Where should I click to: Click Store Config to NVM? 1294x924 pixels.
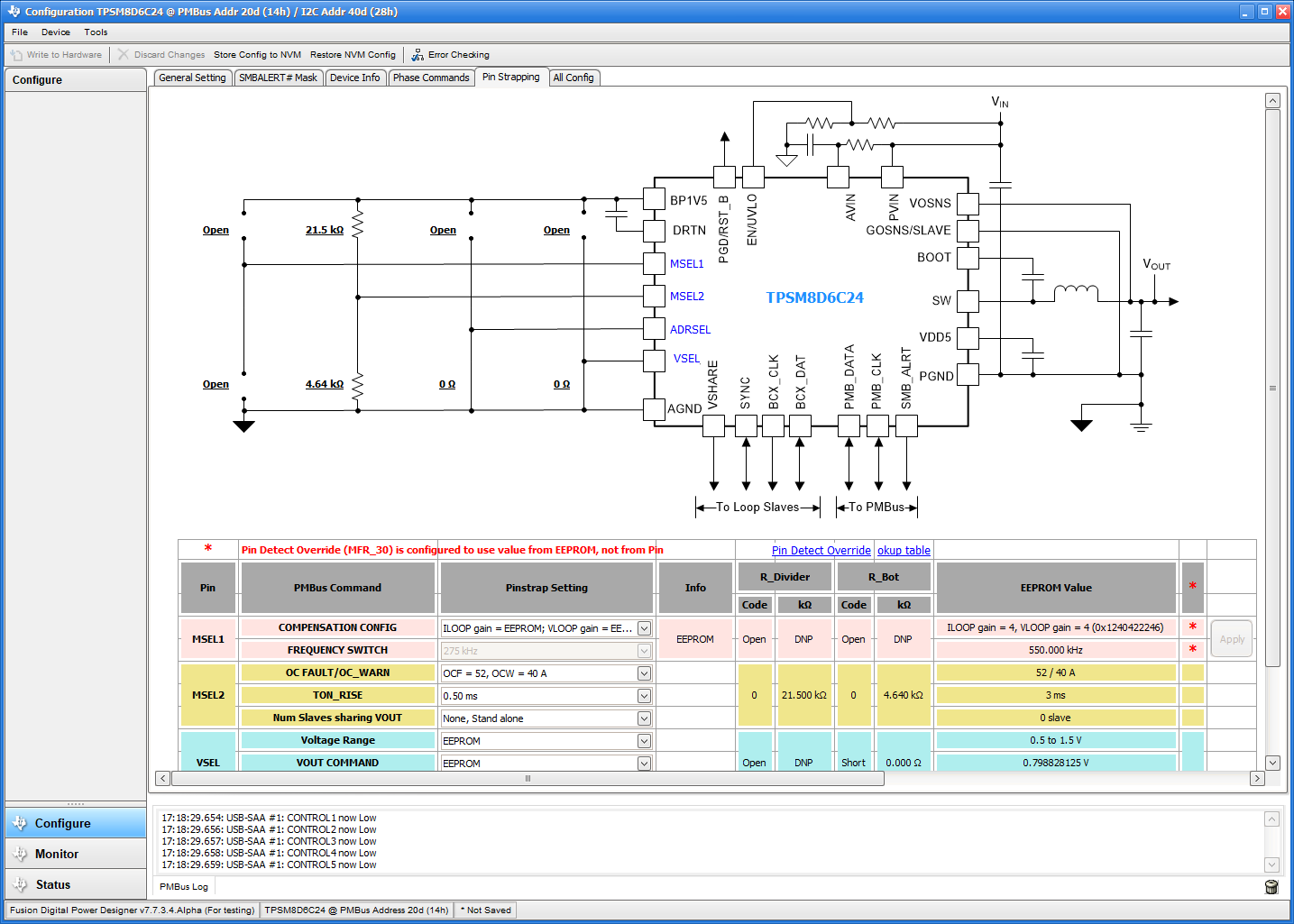click(256, 54)
